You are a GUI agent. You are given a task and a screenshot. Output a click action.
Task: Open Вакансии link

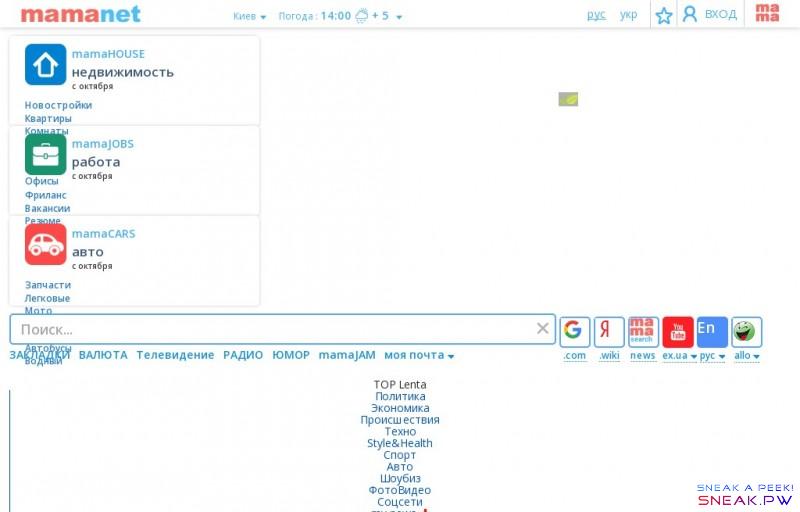47,208
